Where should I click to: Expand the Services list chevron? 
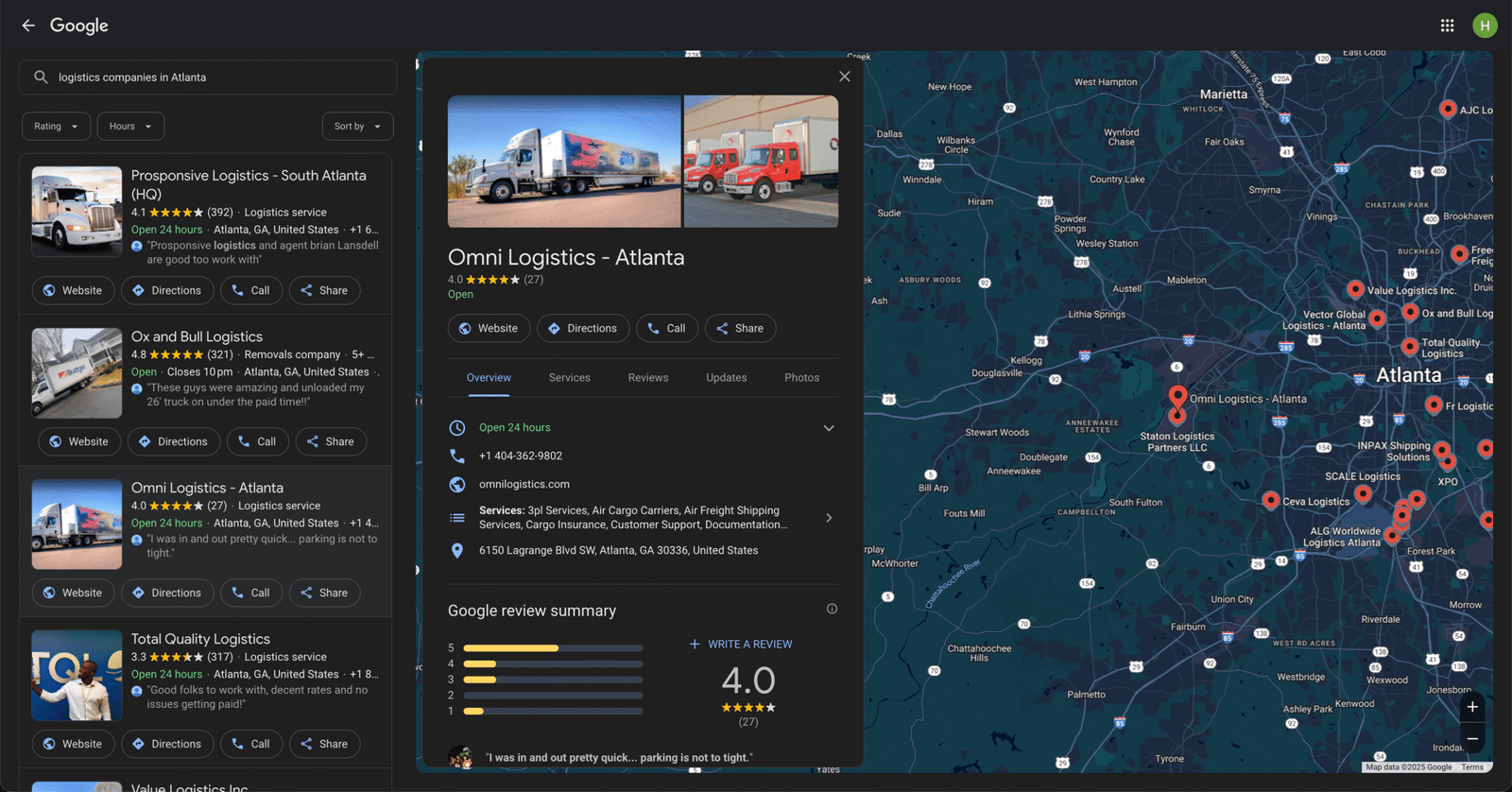point(829,518)
